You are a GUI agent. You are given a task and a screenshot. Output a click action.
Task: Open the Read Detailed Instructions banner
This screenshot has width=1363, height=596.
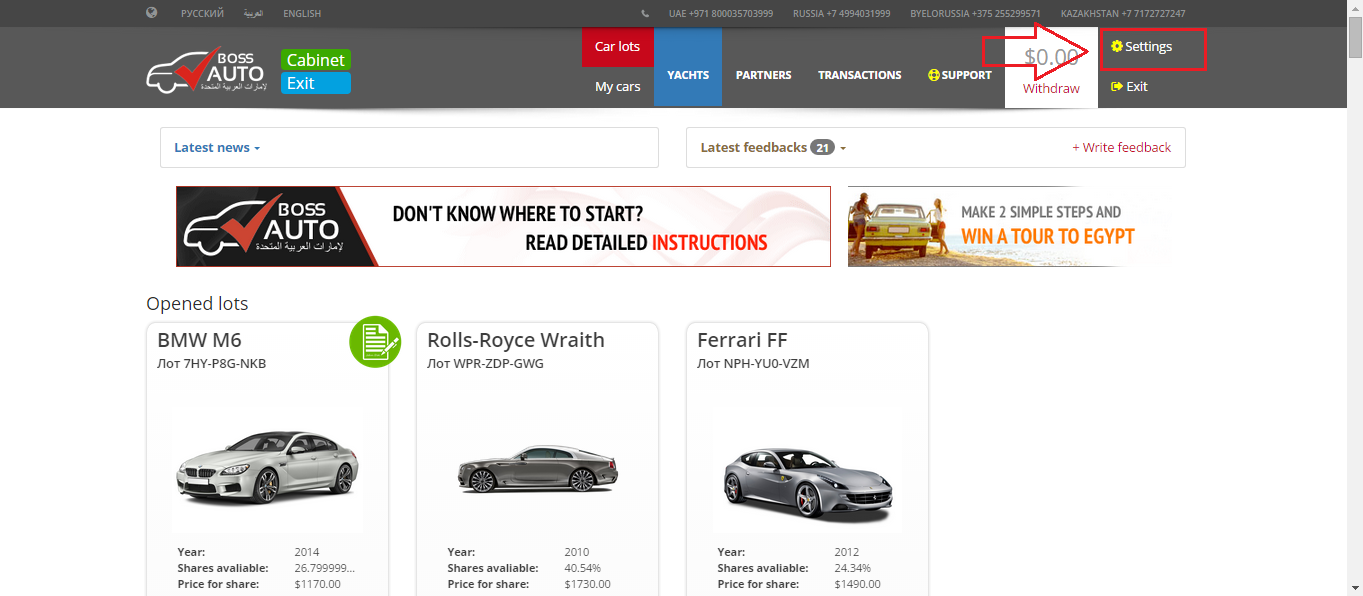click(x=503, y=226)
